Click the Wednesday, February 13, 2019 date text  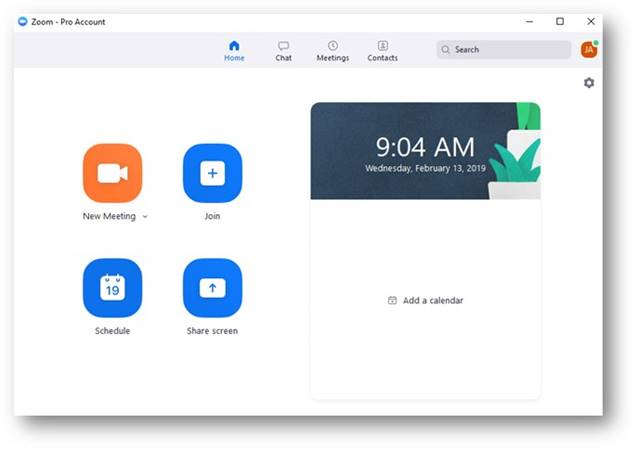pos(425,169)
